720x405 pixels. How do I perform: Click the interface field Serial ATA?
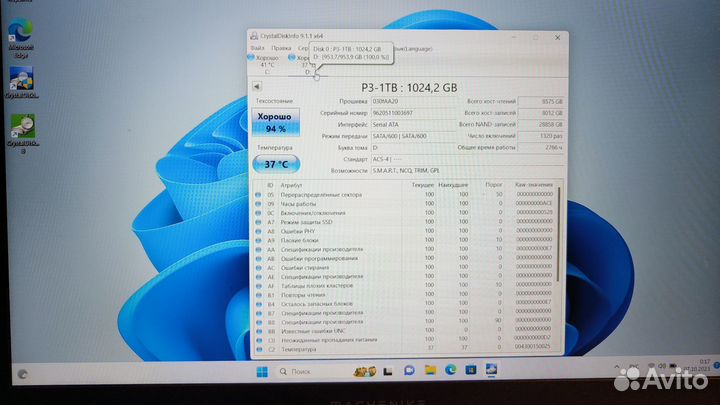click(413, 124)
